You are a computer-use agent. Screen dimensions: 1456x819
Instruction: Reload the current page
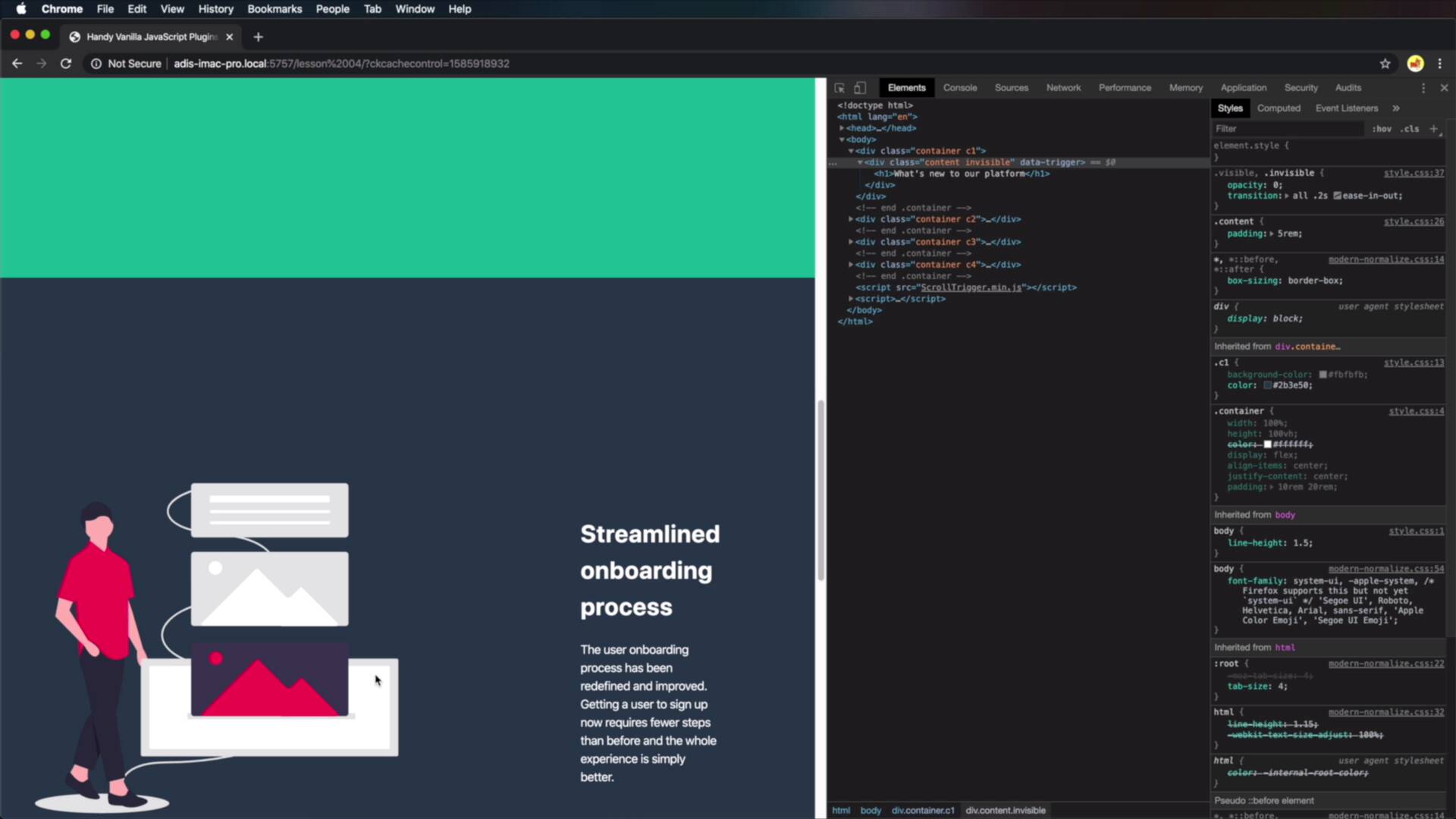tap(66, 64)
